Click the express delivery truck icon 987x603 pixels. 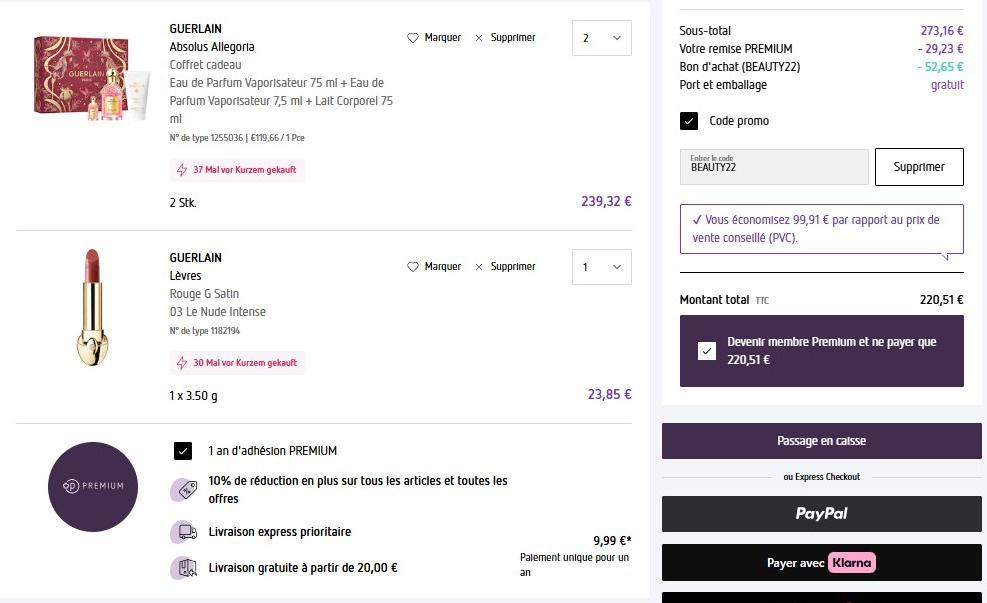(x=184, y=532)
